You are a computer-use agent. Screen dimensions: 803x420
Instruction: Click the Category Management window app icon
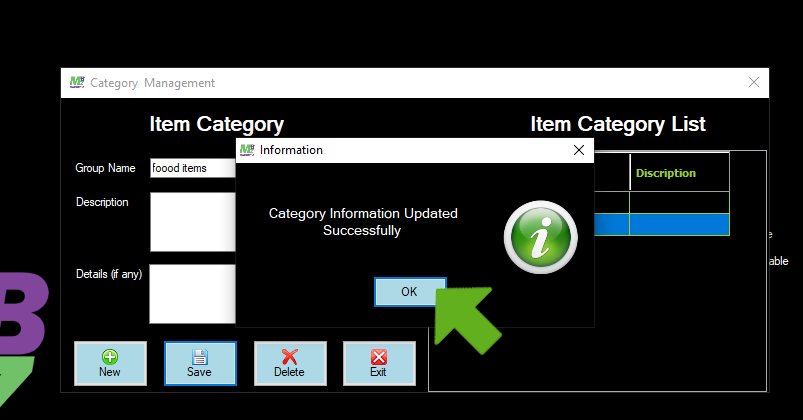[78, 83]
